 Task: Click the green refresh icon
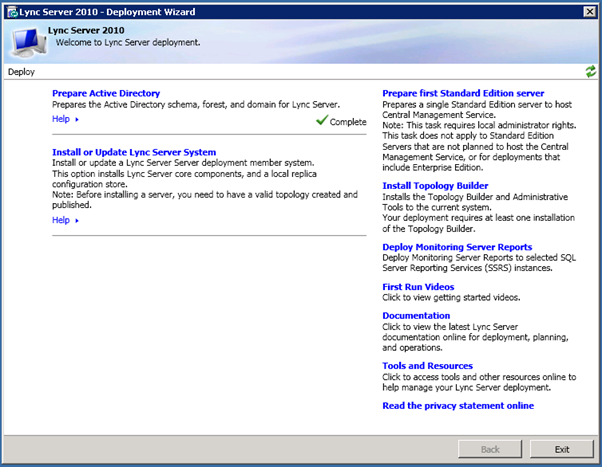[x=591, y=72]
